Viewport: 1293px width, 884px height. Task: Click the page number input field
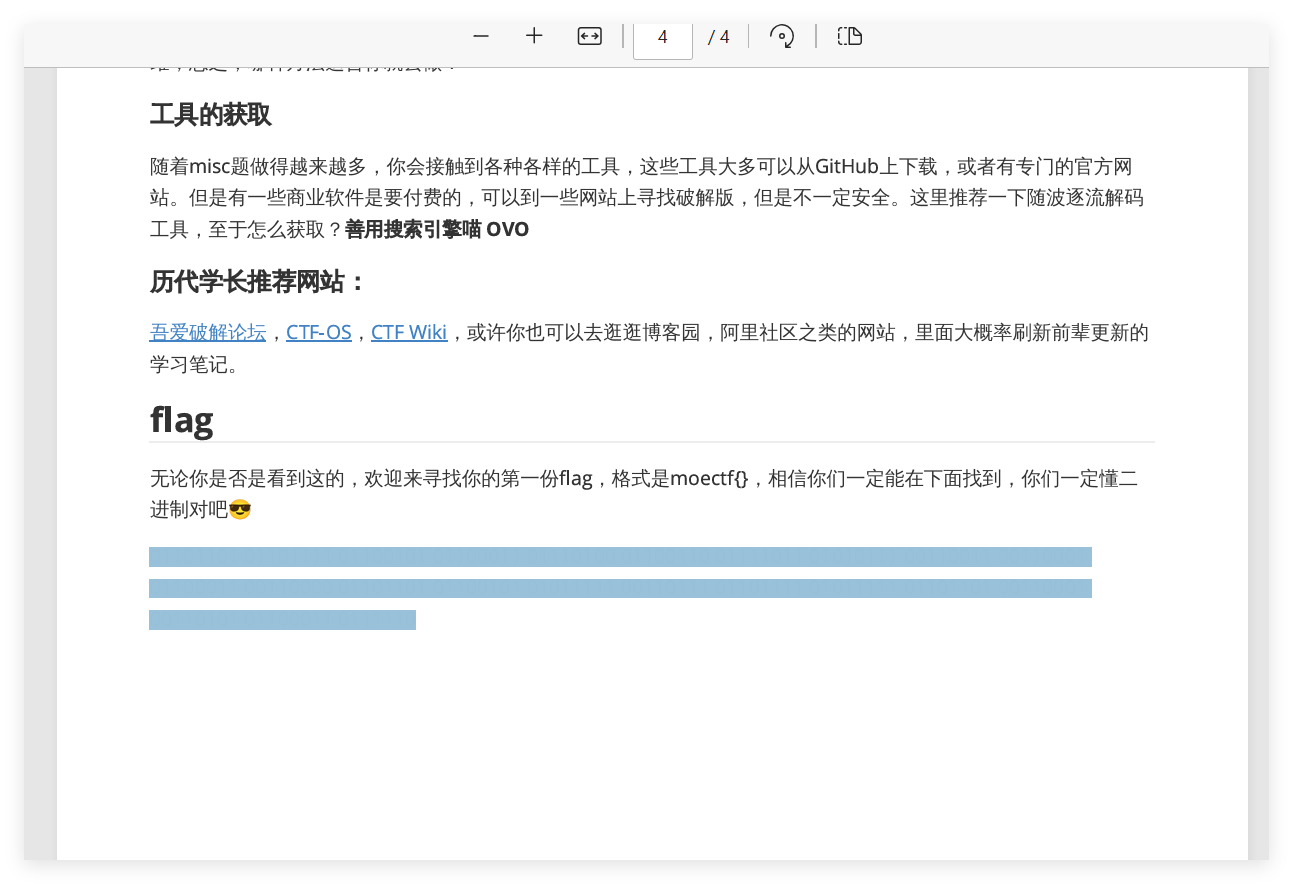(x=663, y=38)
